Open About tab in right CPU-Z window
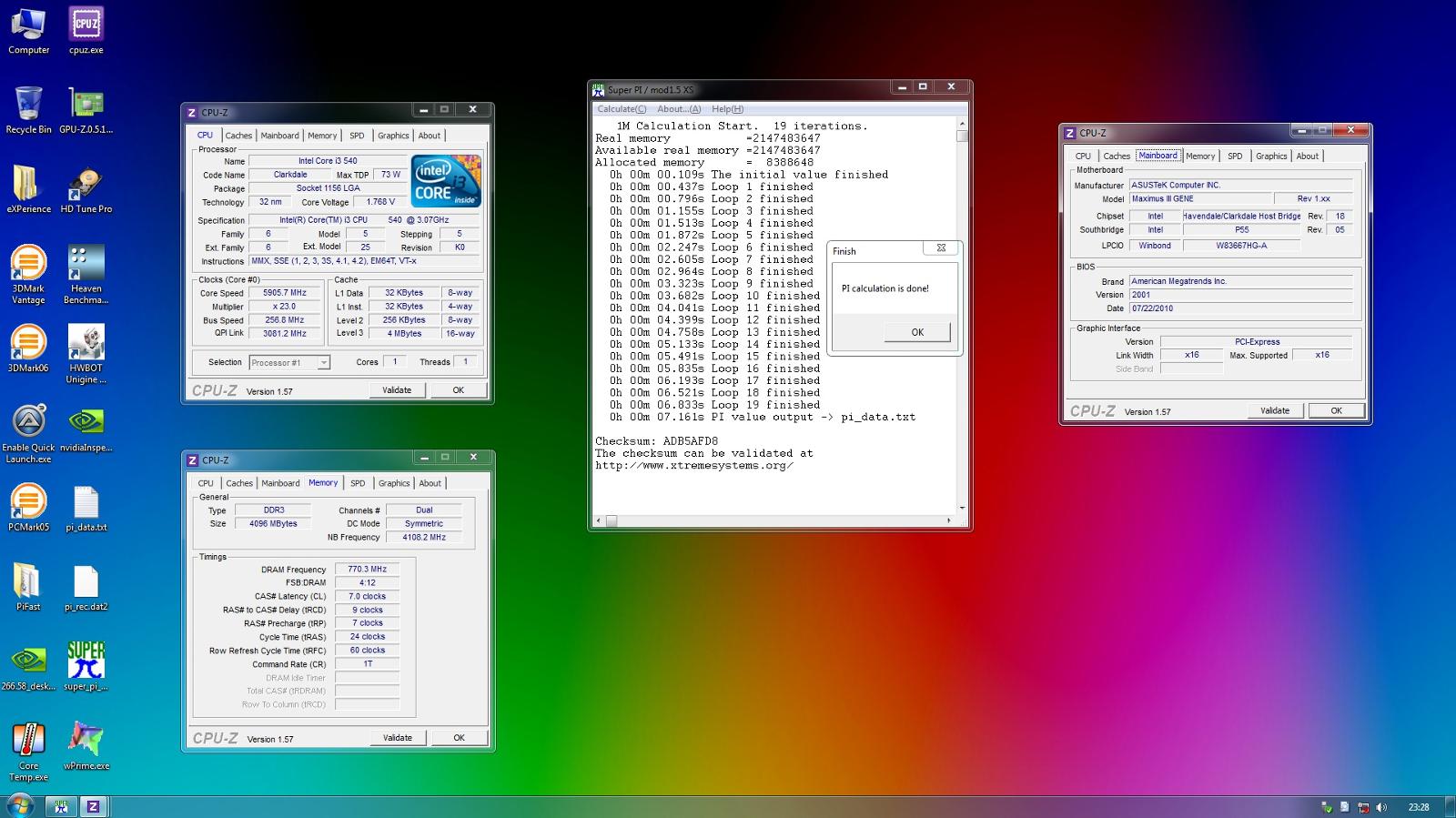Screen dimensions: 1456x818 click(1307, 156)
